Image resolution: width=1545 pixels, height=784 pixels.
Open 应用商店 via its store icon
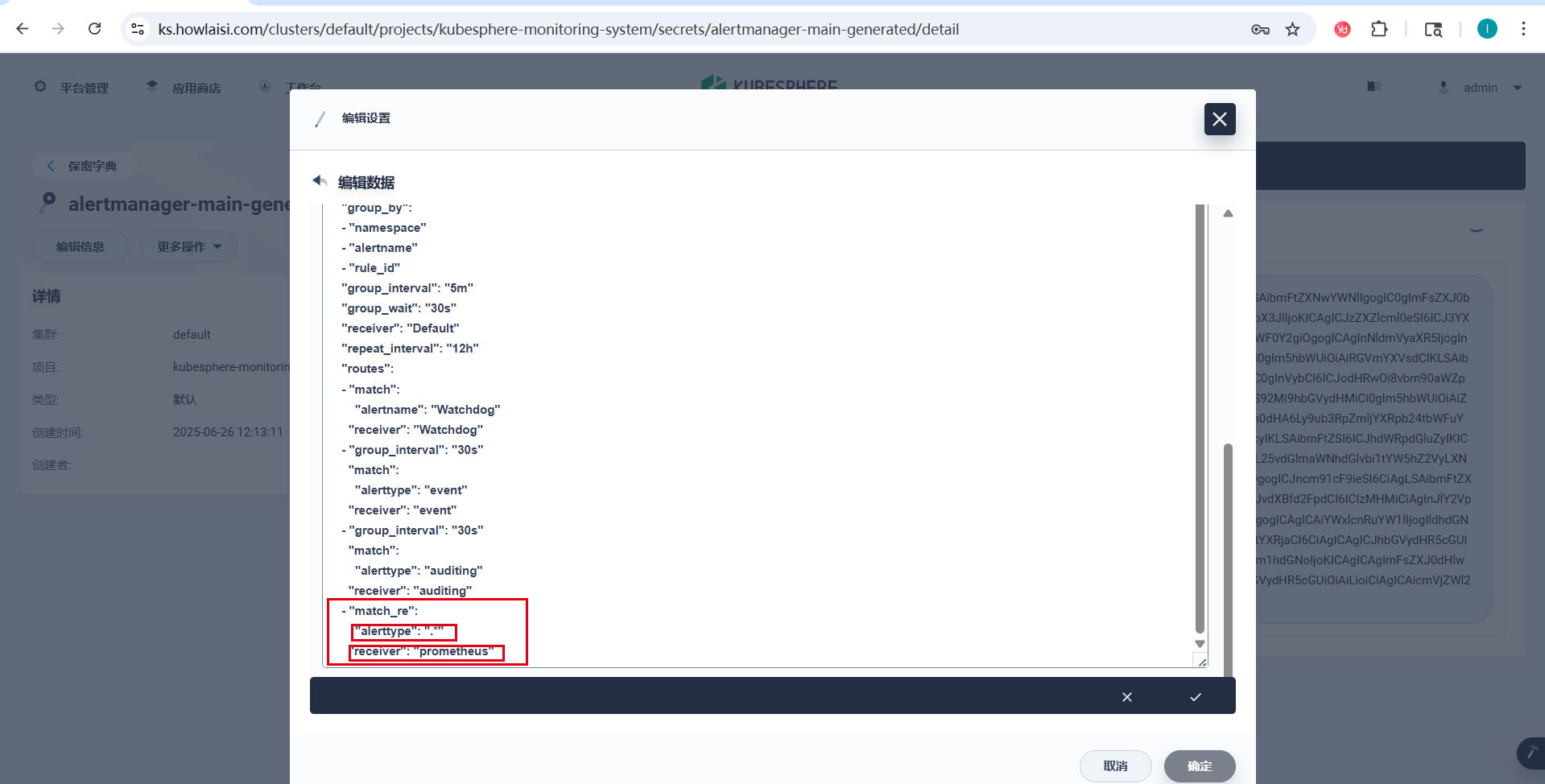tap(152, 85)
